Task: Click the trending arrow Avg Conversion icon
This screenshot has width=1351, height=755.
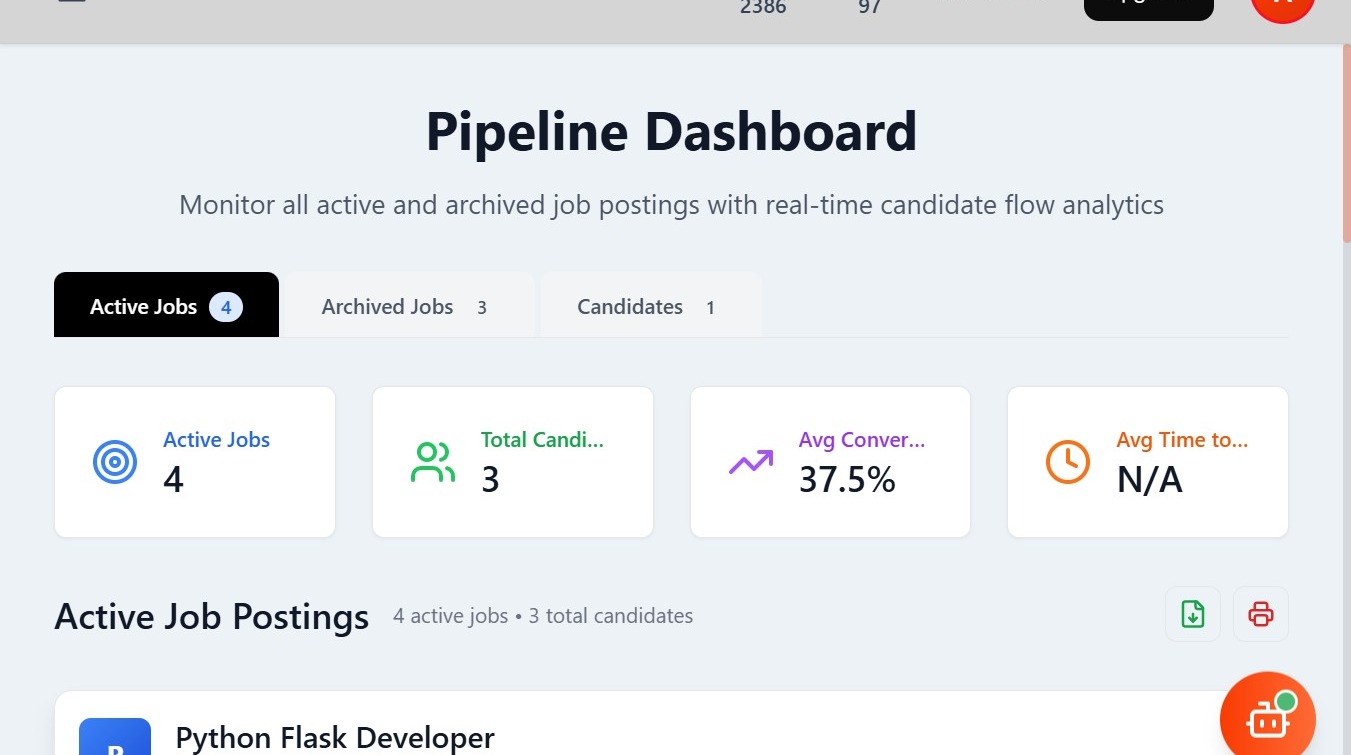Action: click(750, 462)
